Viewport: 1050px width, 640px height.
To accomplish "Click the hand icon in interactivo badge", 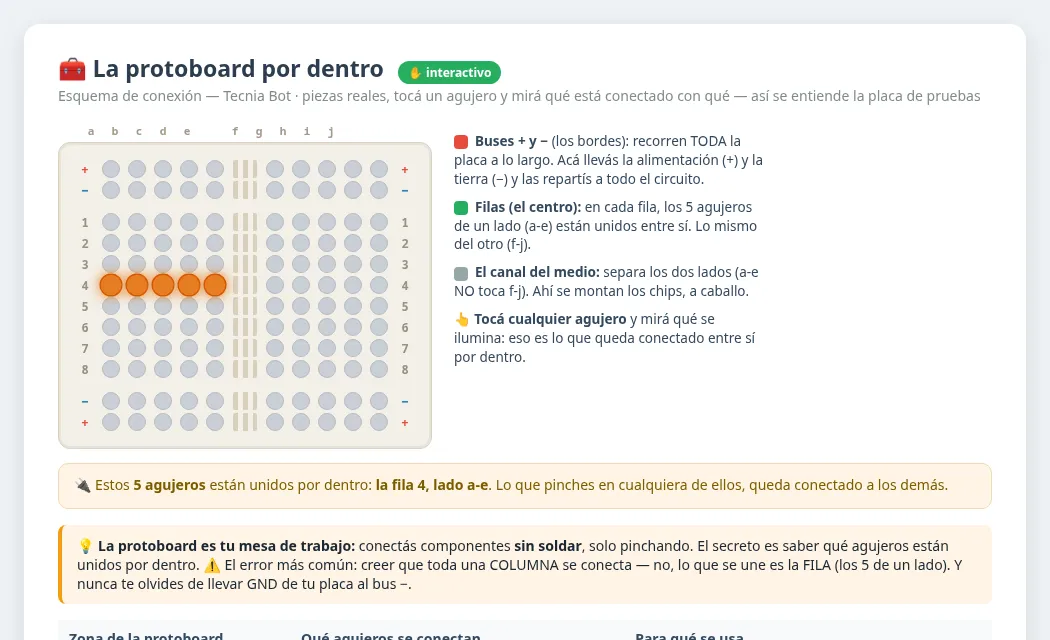I will click(415, 72).
